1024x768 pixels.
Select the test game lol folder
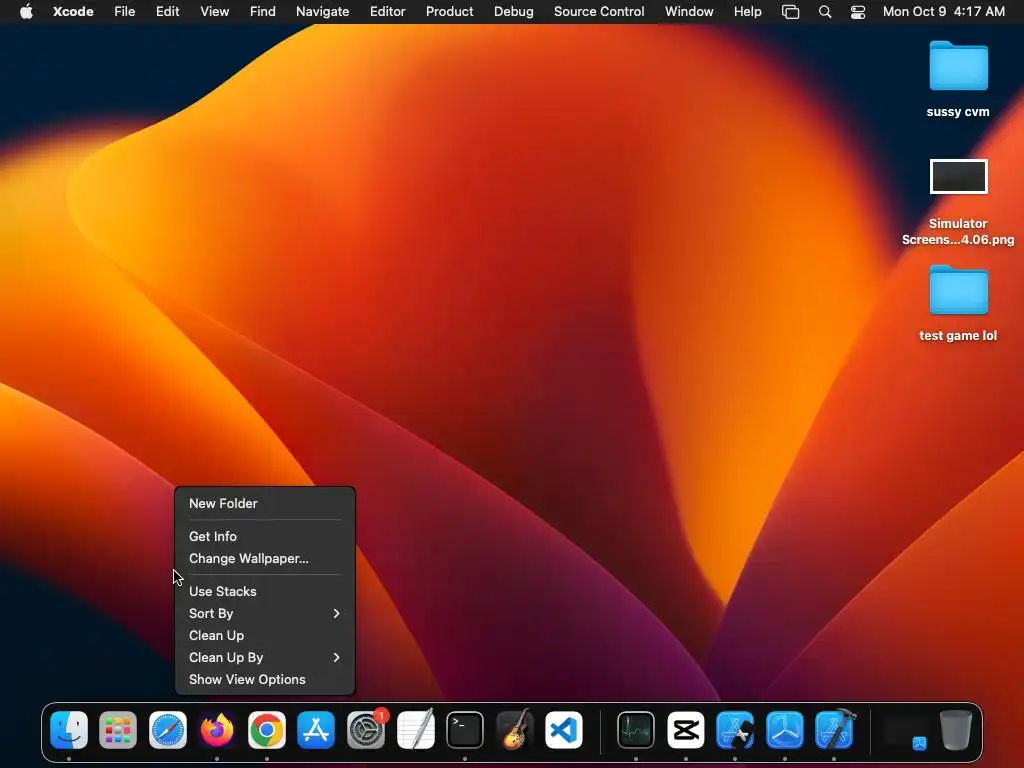pos(958,303)
